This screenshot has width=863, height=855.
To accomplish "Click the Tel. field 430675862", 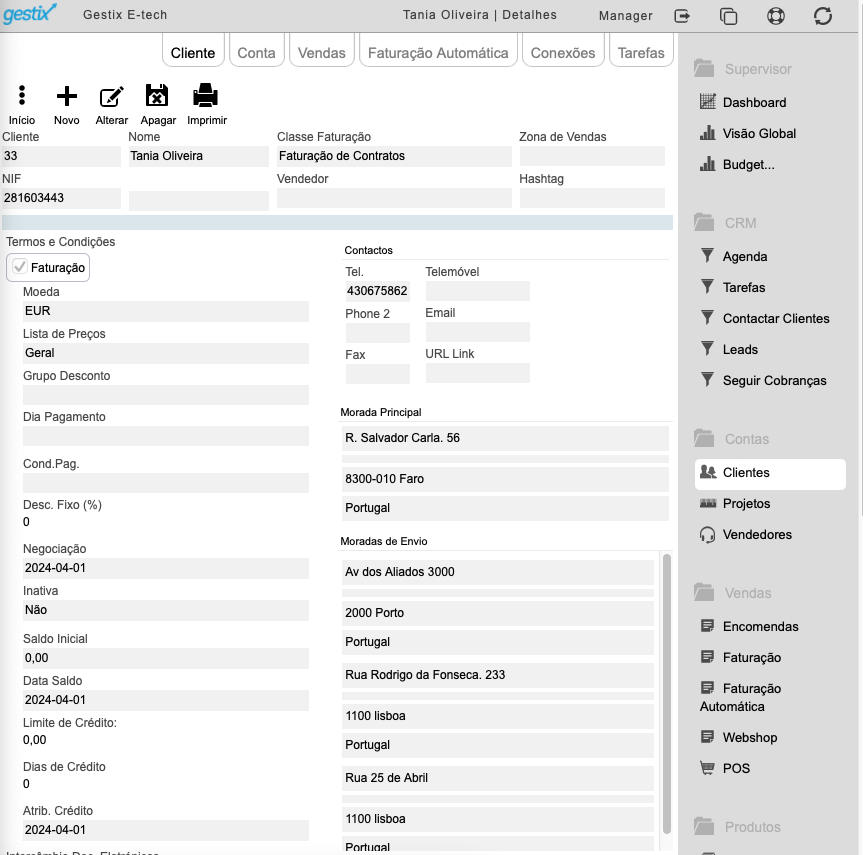I will coord(378,291).
